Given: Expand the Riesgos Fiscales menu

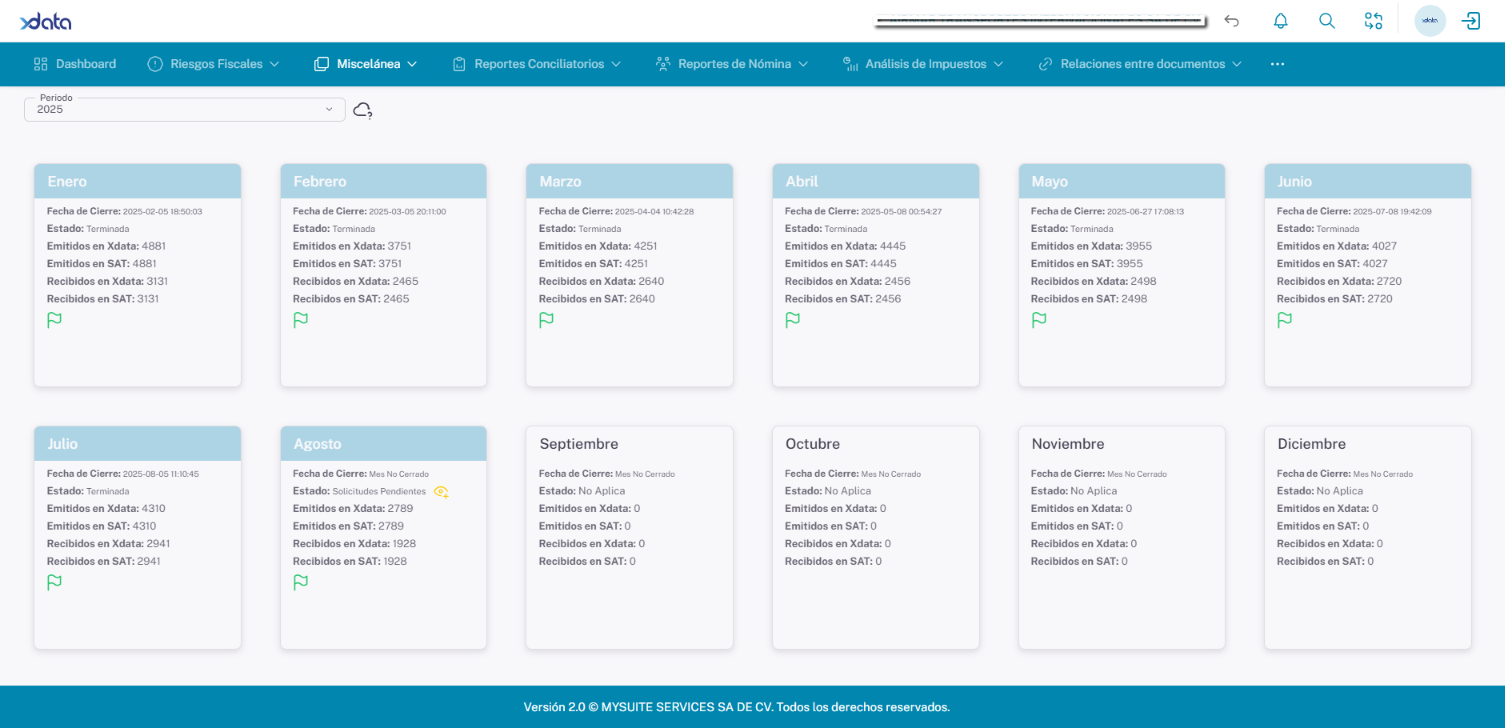Looking at the screenshot, I should 213,64.
